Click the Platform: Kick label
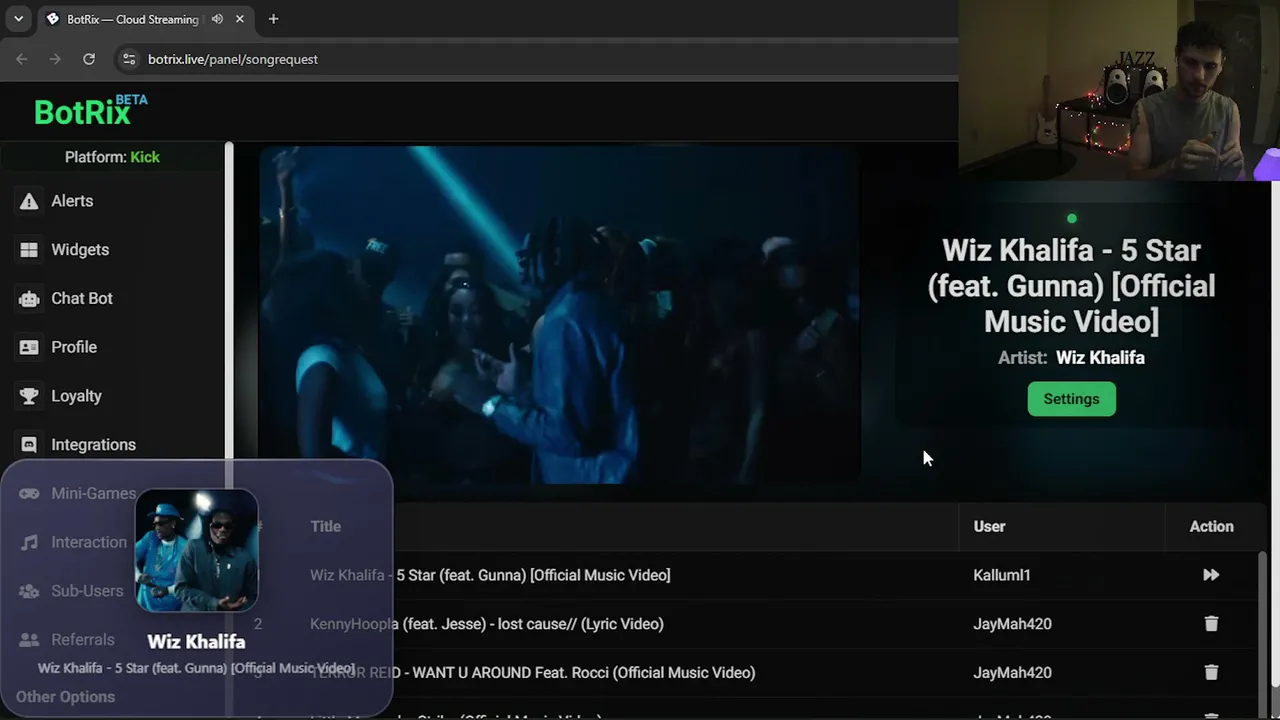The image size is (1280, 720). pos(112,157)
